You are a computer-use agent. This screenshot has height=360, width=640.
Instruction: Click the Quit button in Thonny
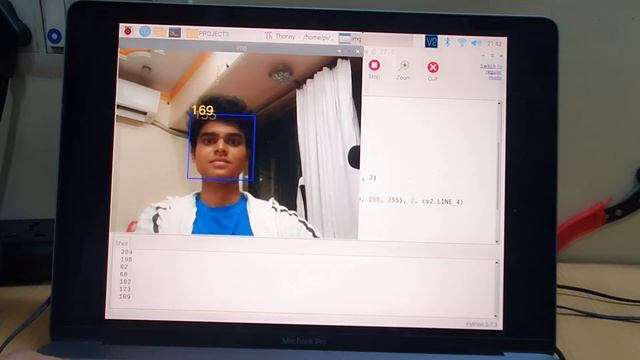pyautogui.click(x=433, y=71)
